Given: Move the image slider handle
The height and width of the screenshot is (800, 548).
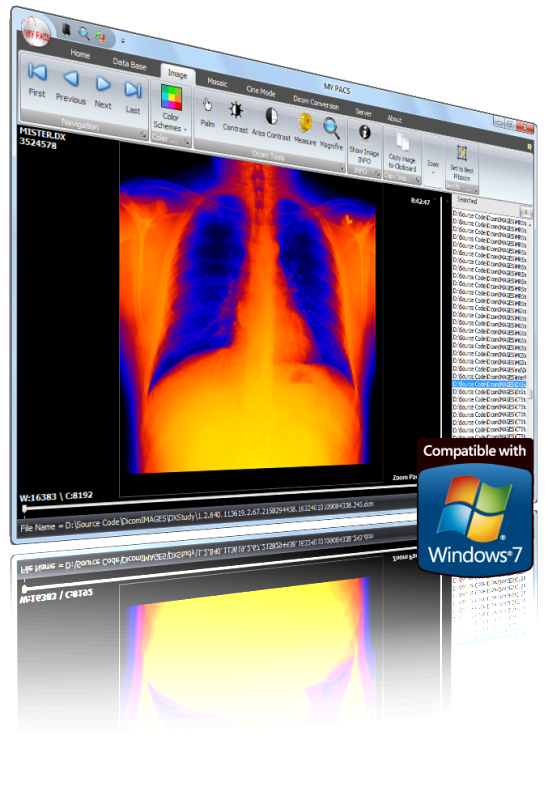Looking at the screenshot, I should [x=24, y=509].
